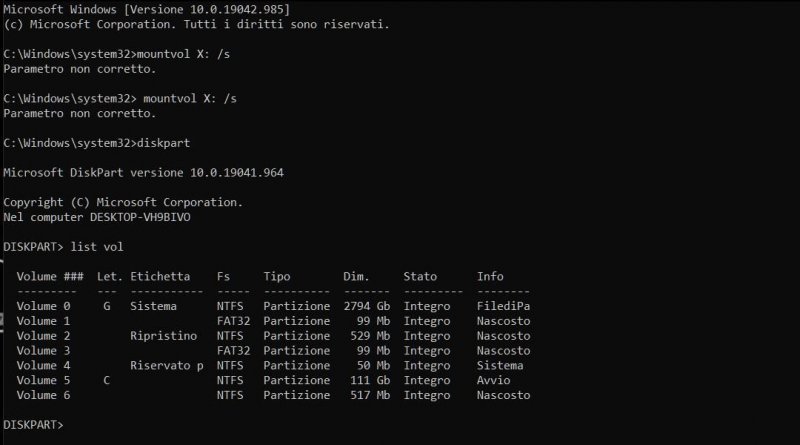Click the "Volume ###" column header

coord(50,275)
